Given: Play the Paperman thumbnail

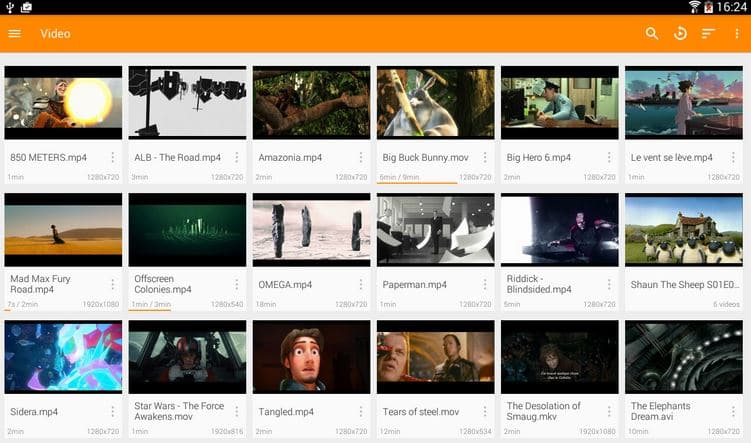Looking at the screenshot, I should (435, 230).
